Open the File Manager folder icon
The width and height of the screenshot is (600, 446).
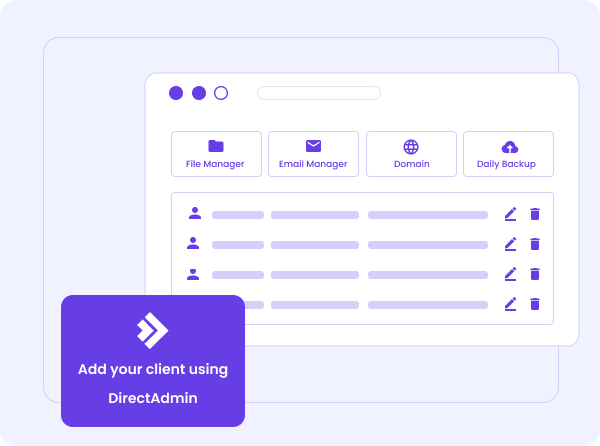pyautogui.click(x=216, y=146)
